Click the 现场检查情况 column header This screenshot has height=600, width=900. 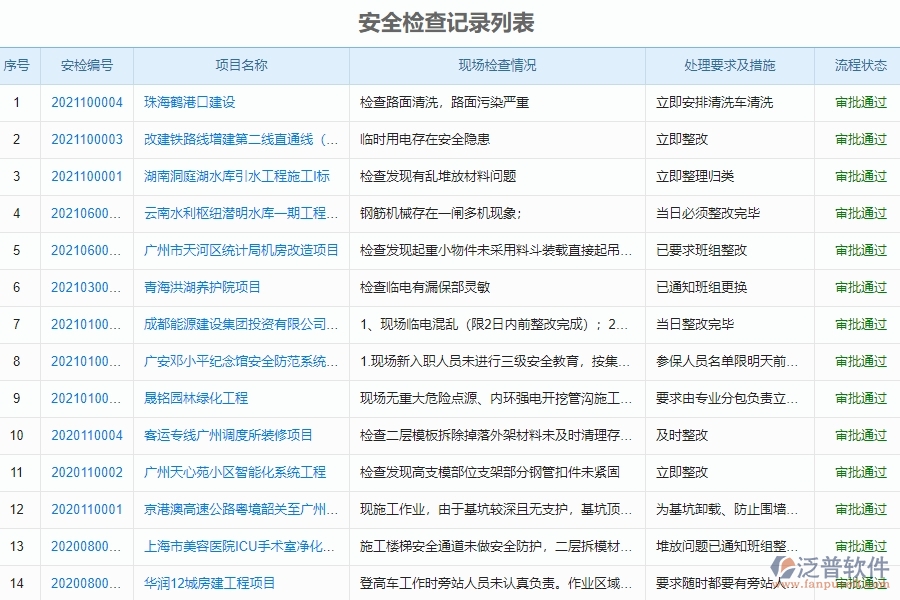497,66
